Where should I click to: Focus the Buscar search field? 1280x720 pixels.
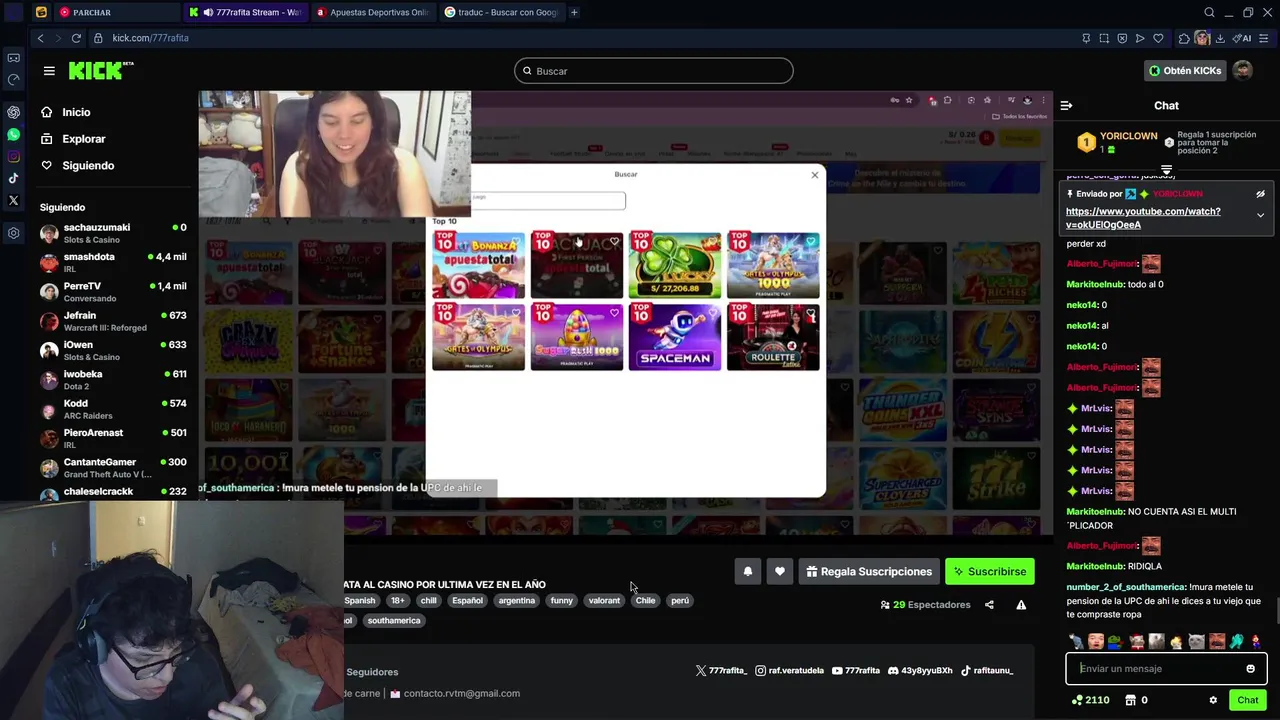654,71
